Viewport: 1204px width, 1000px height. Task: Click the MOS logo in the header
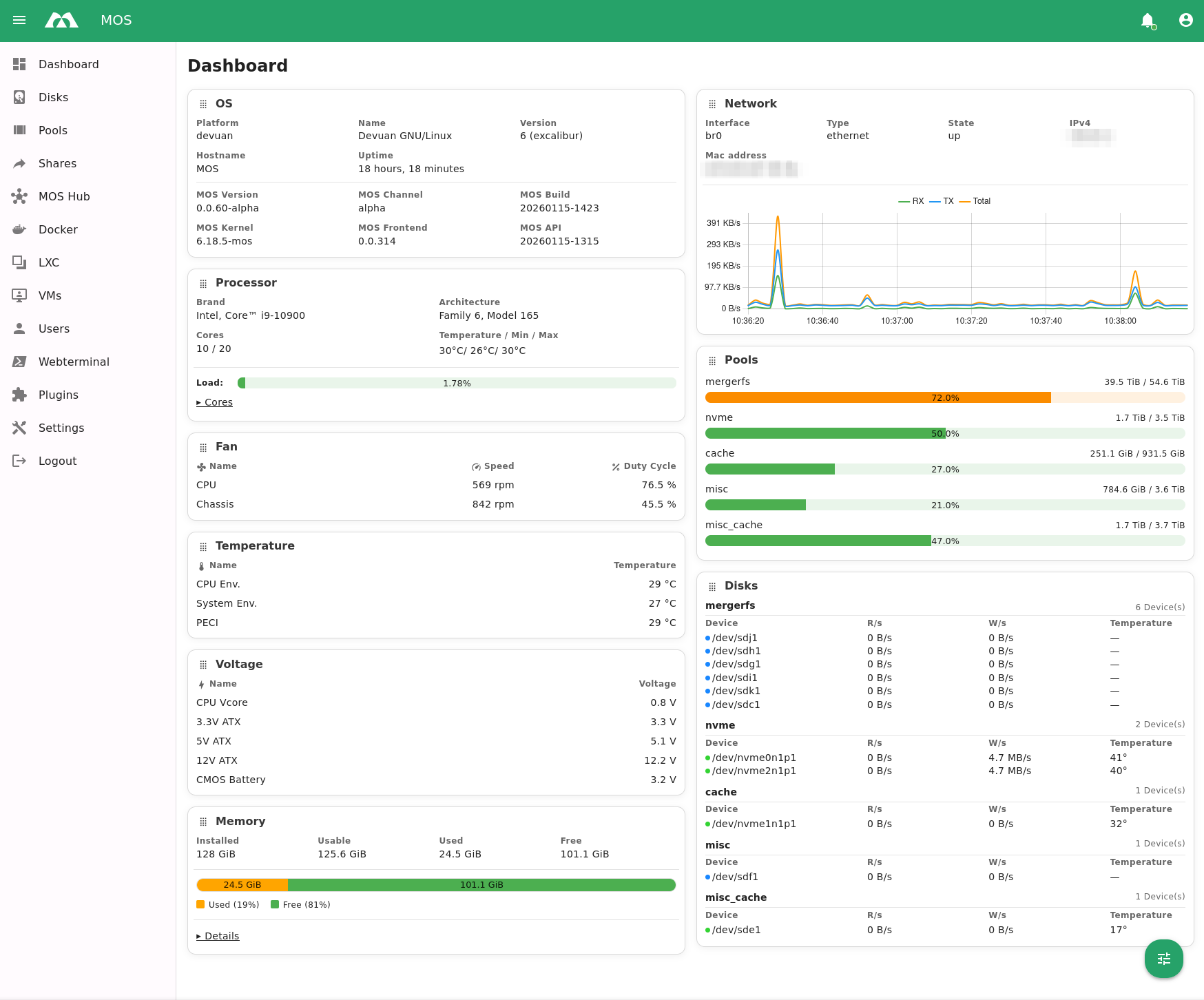62,20
